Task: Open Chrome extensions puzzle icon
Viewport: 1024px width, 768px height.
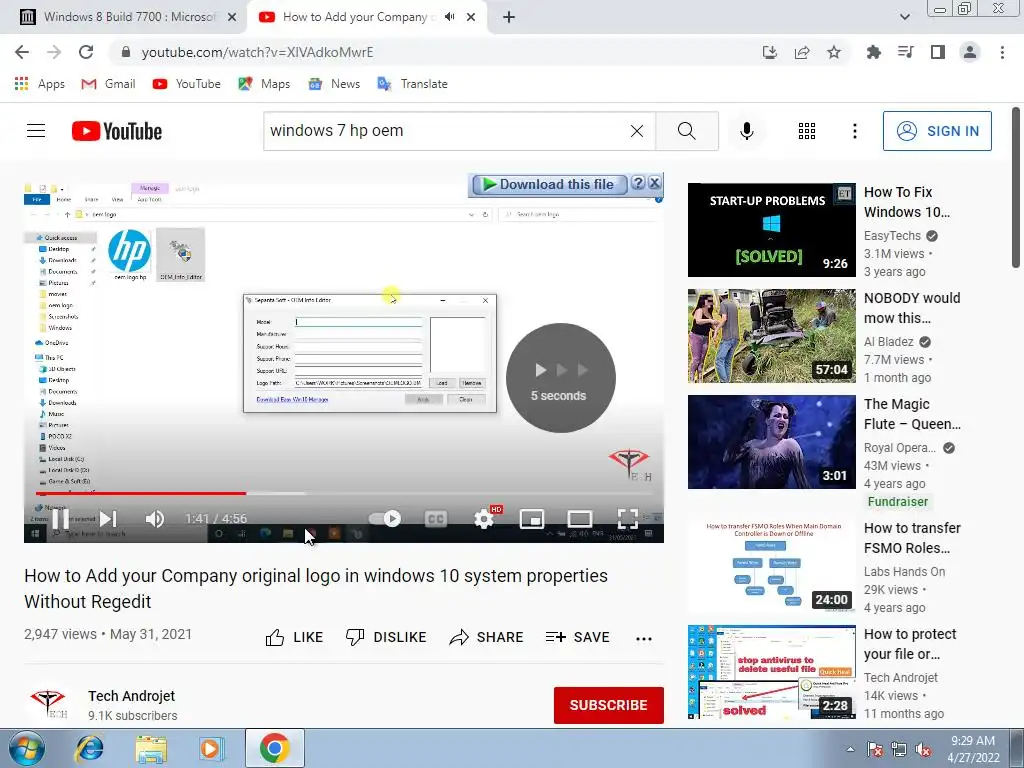Action: click(x=873, y=52)
